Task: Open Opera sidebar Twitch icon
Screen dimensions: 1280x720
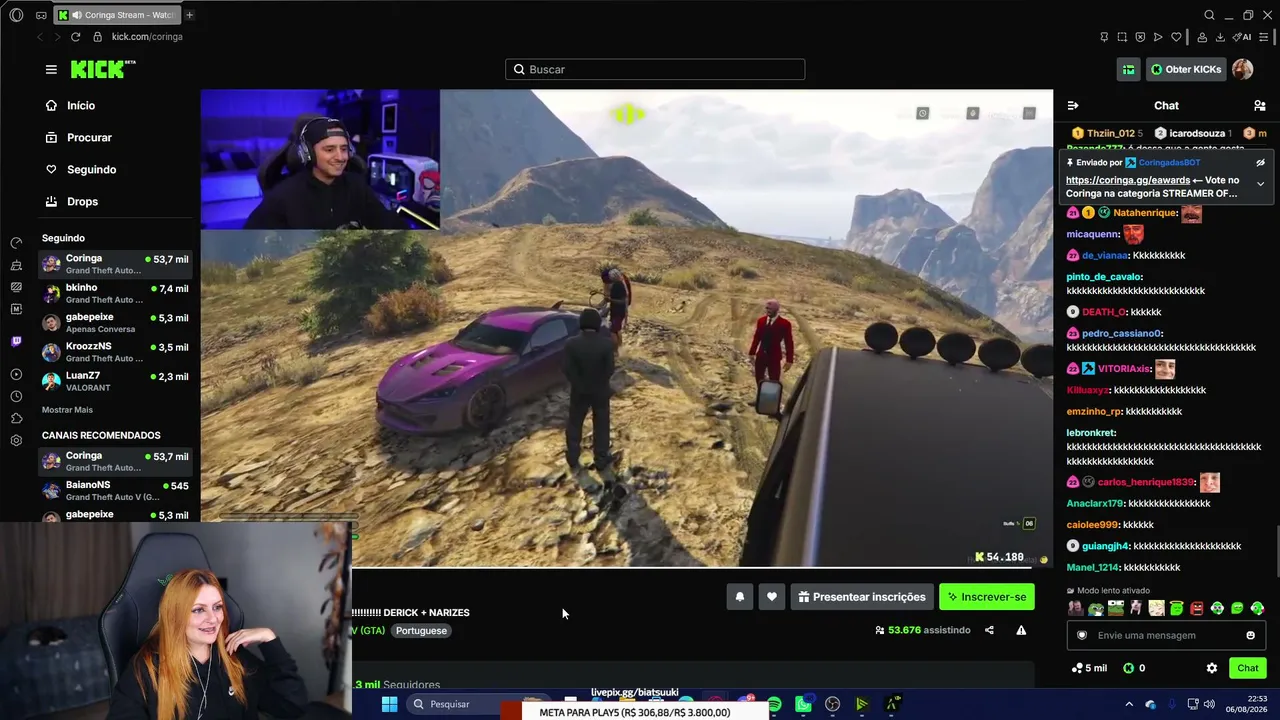Action: 16,342
